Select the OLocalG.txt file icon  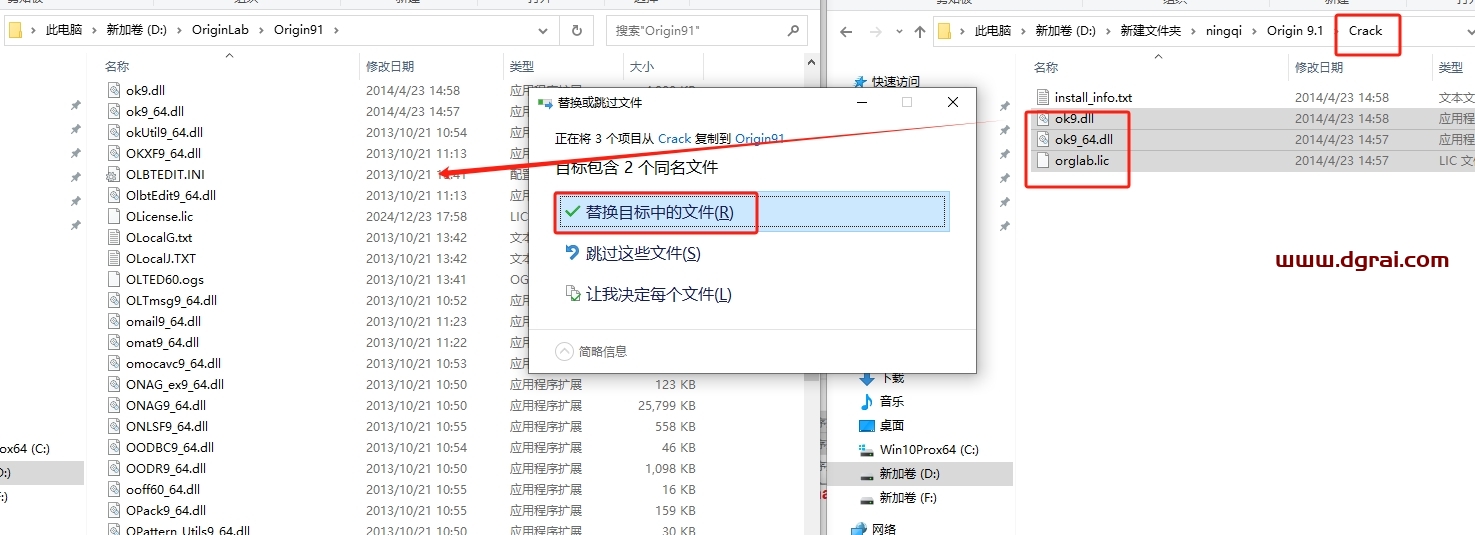(x=113, y=237)
